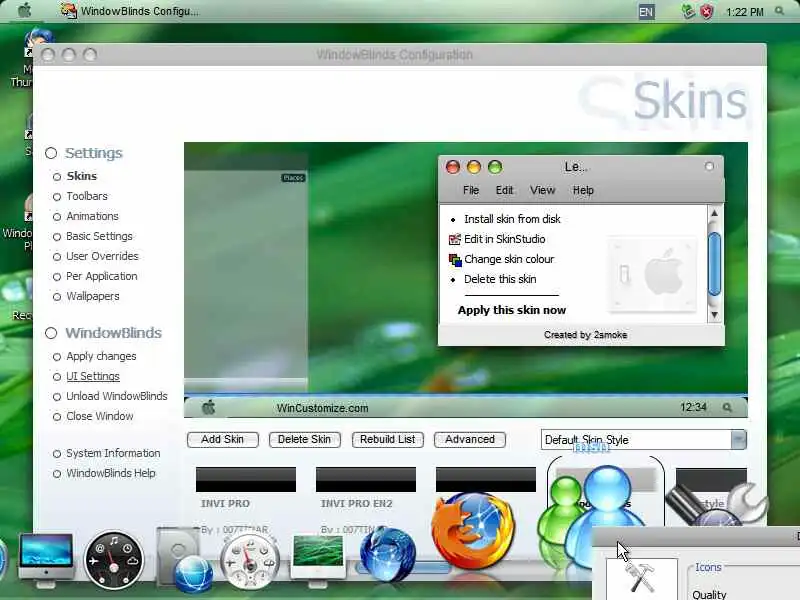Image resolution: width=800 pixels, height=600 pixels.
Task: Open the EN language indicator
Action: pyautogui.click(x=646, y=12)
